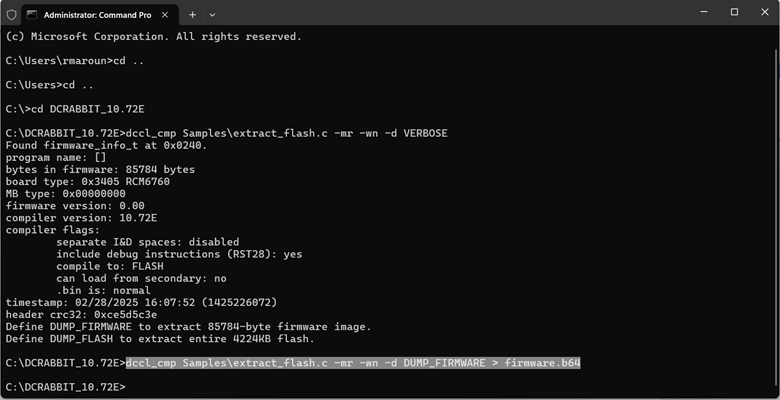The height and width of the screenshot is (400, 780).
Task: Click the terminal icon in the tab
Action: coord(32,15)
